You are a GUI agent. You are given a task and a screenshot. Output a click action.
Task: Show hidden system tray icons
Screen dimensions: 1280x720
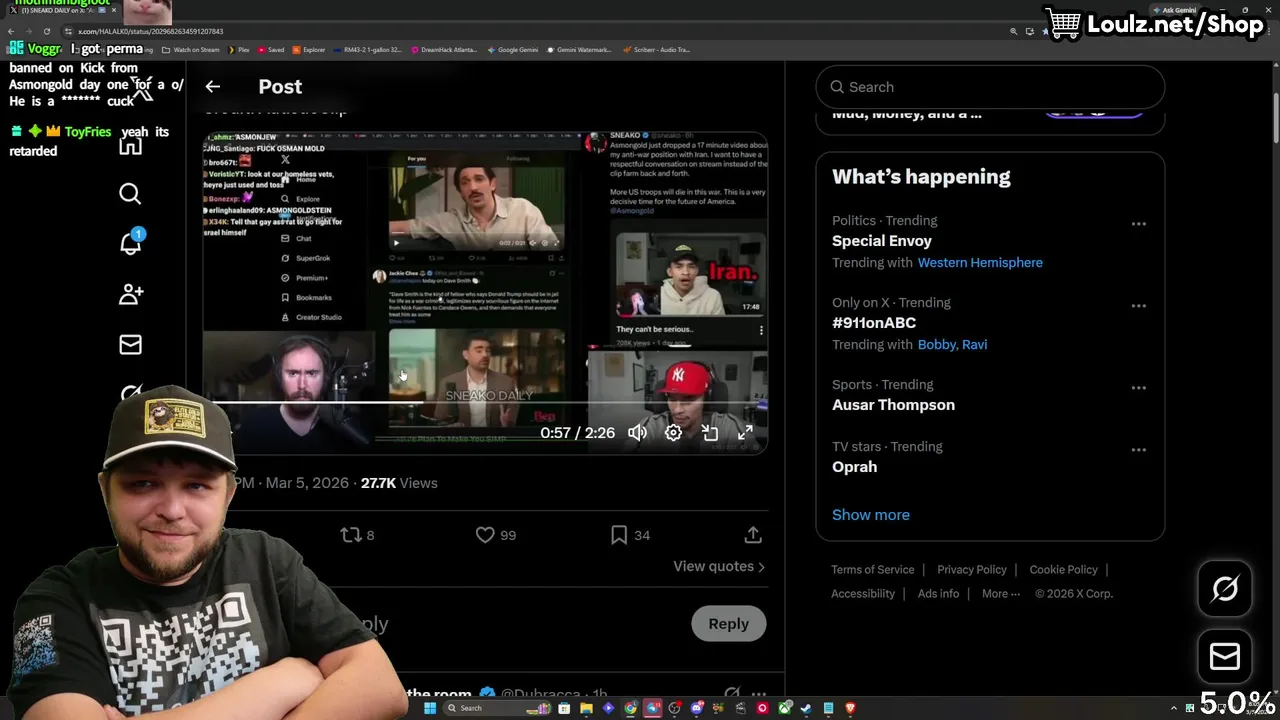click(1175, 708)
